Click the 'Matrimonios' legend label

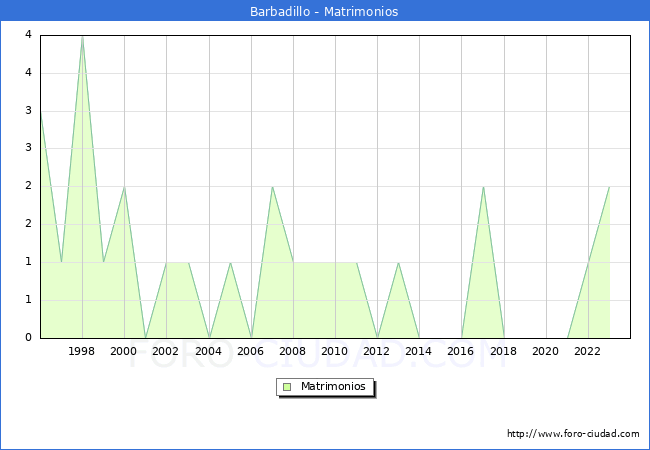tap(333, 386)
